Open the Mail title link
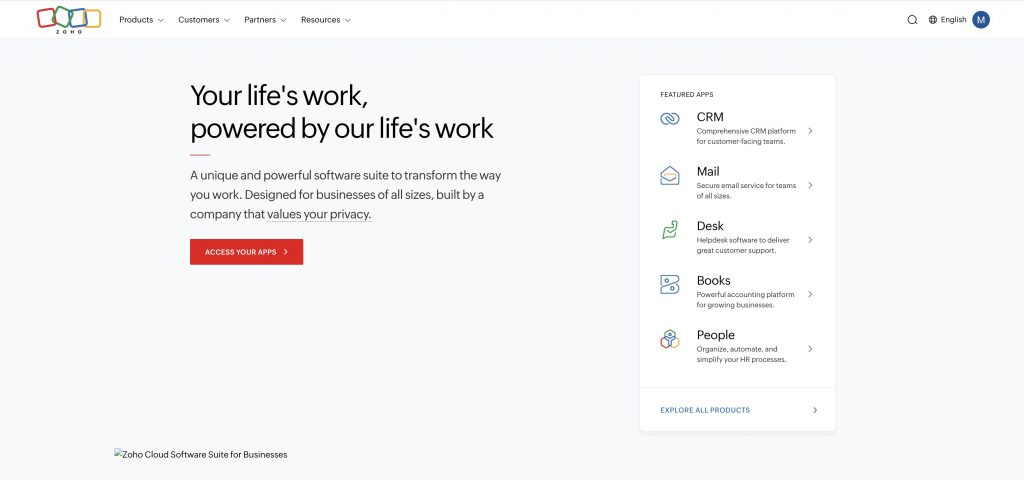The image size is (1024, 480). tap(708, 172)
